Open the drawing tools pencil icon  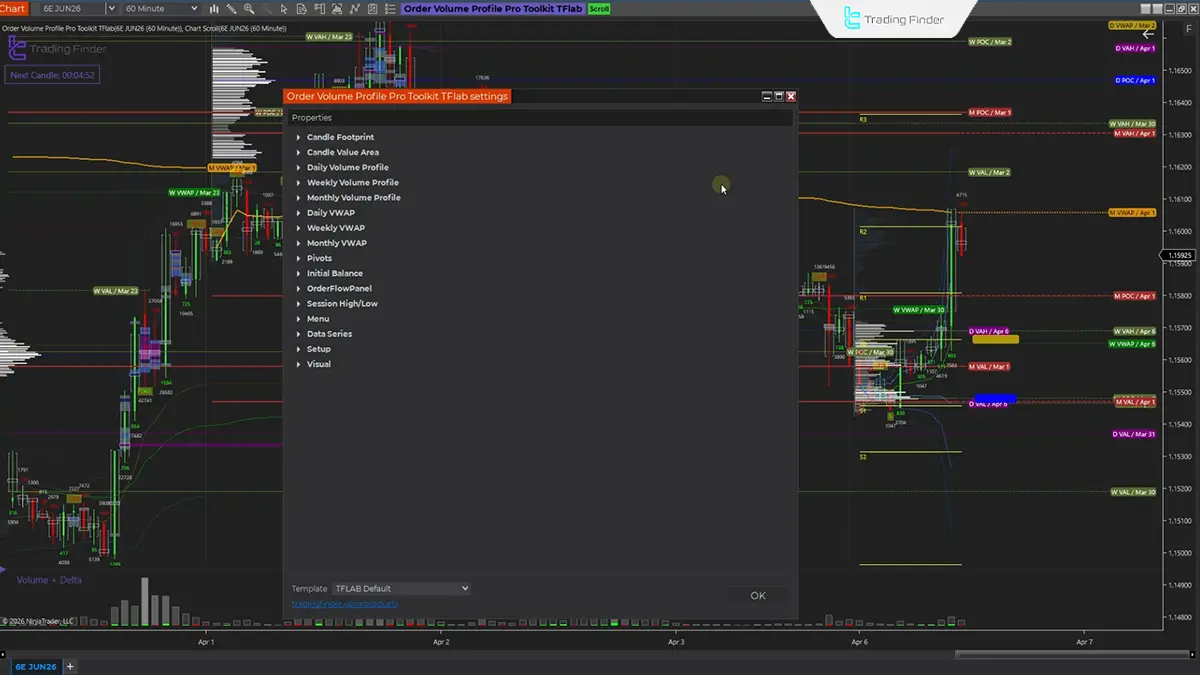click(x=231, y=8)
